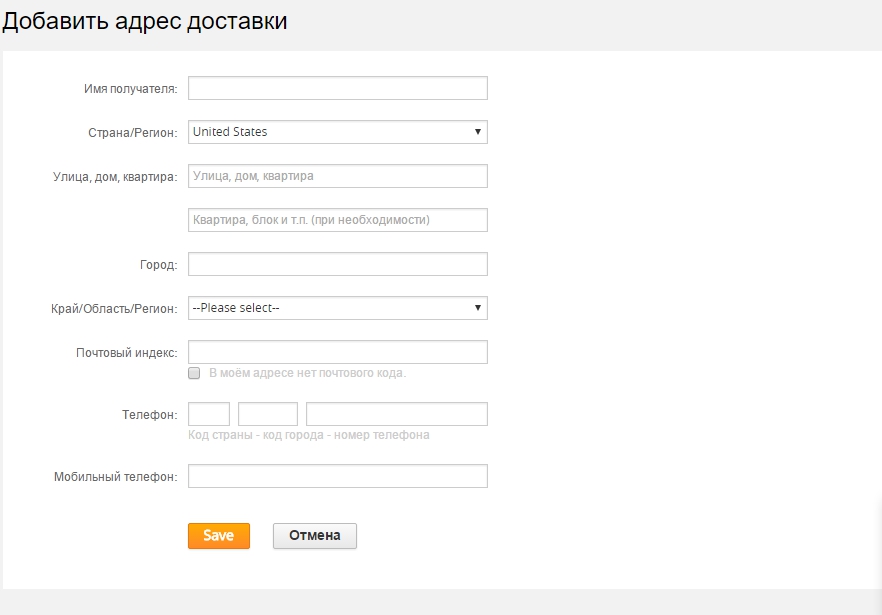Screen dimensions: 882x615
Task: Click the Почтовый индекс postal code field
Action: 337,352
